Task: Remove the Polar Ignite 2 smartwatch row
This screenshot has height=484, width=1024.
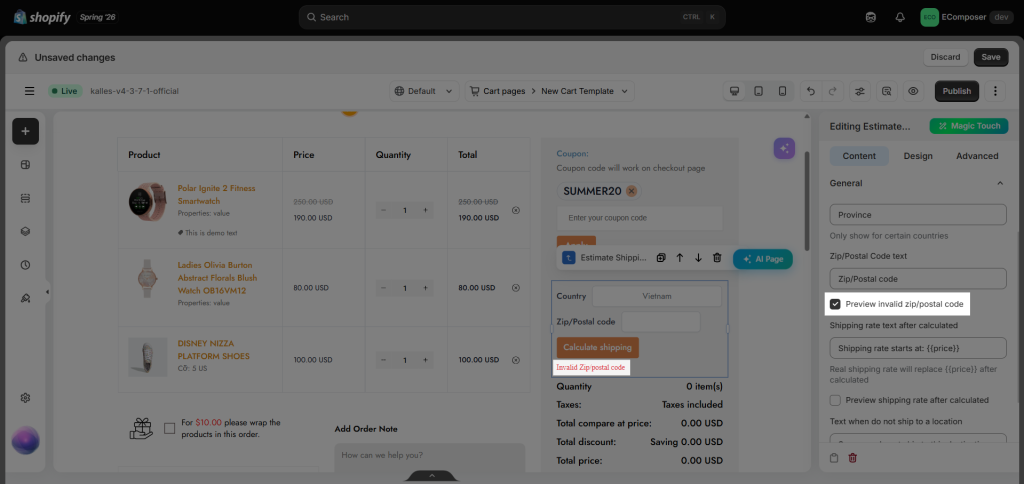Action: tap(516, 210)
